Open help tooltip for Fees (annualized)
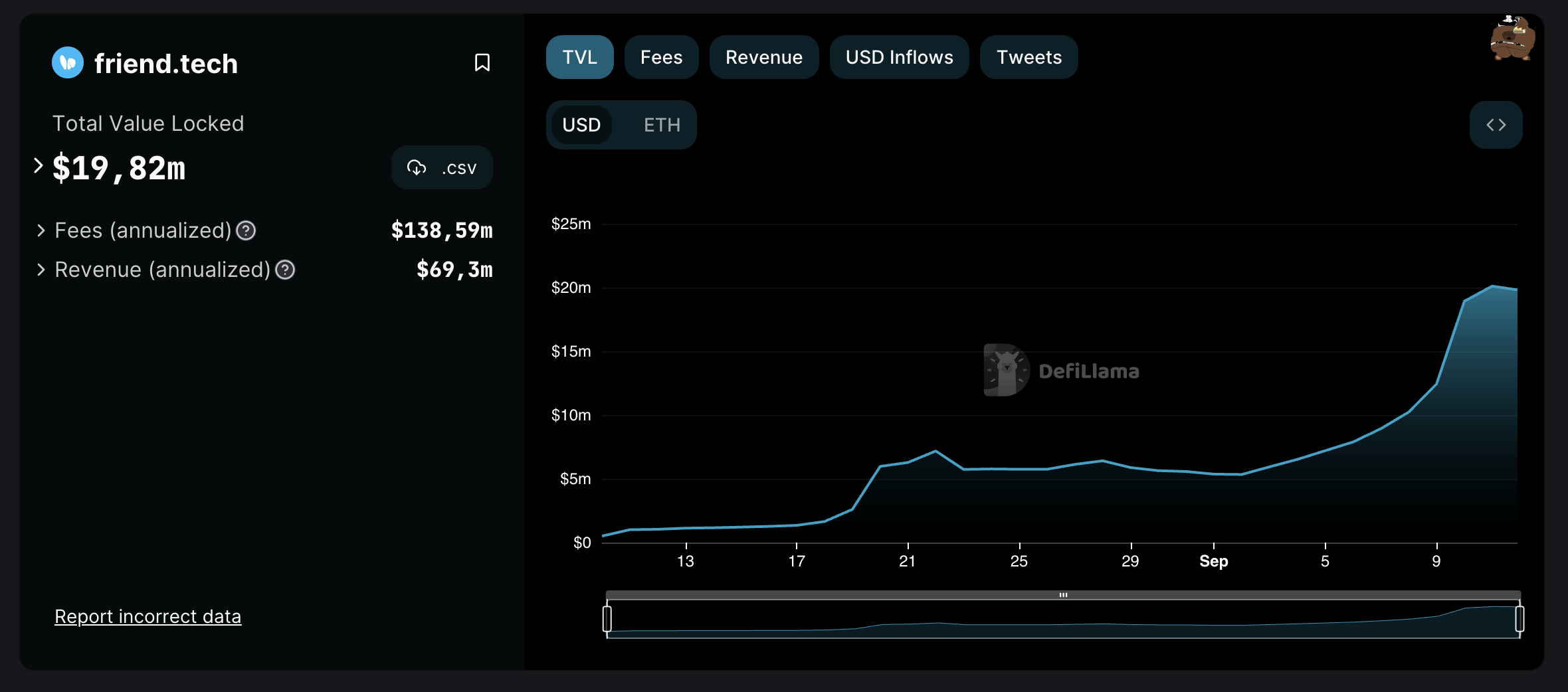The image size is (1568, 692). tap(246, 230)
